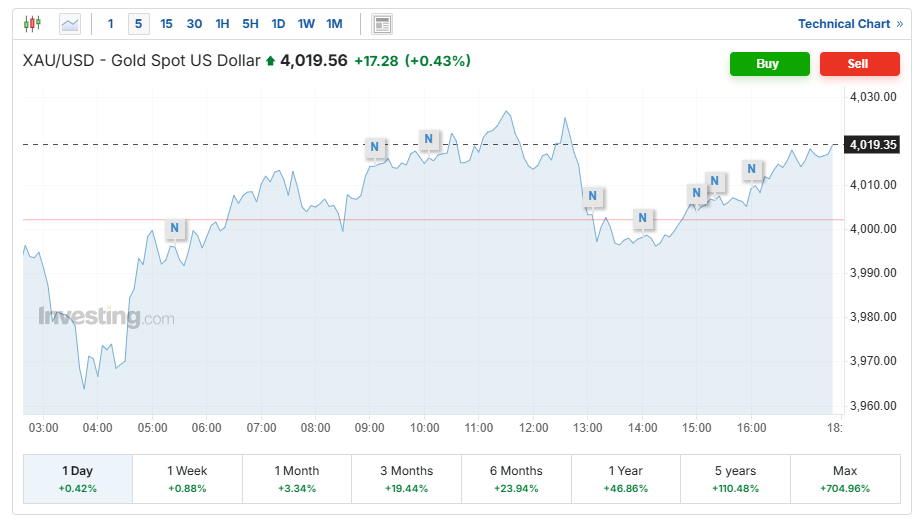Switch interval to 1D
Viewport: 922px width, 528px height.
278,24
